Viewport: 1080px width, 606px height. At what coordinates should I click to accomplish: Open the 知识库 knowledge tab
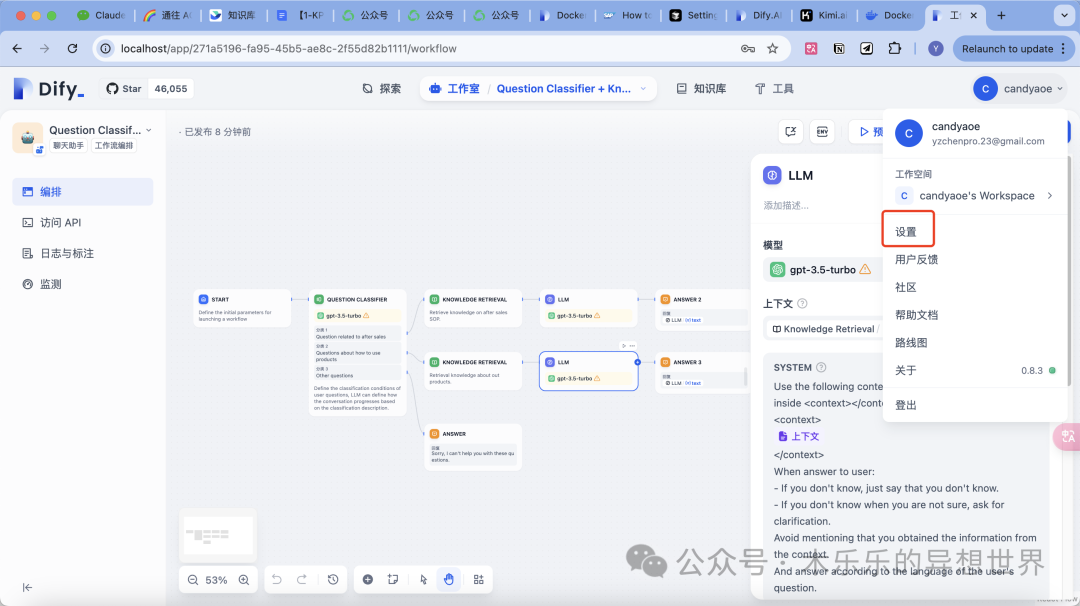[x=701, y=88]
